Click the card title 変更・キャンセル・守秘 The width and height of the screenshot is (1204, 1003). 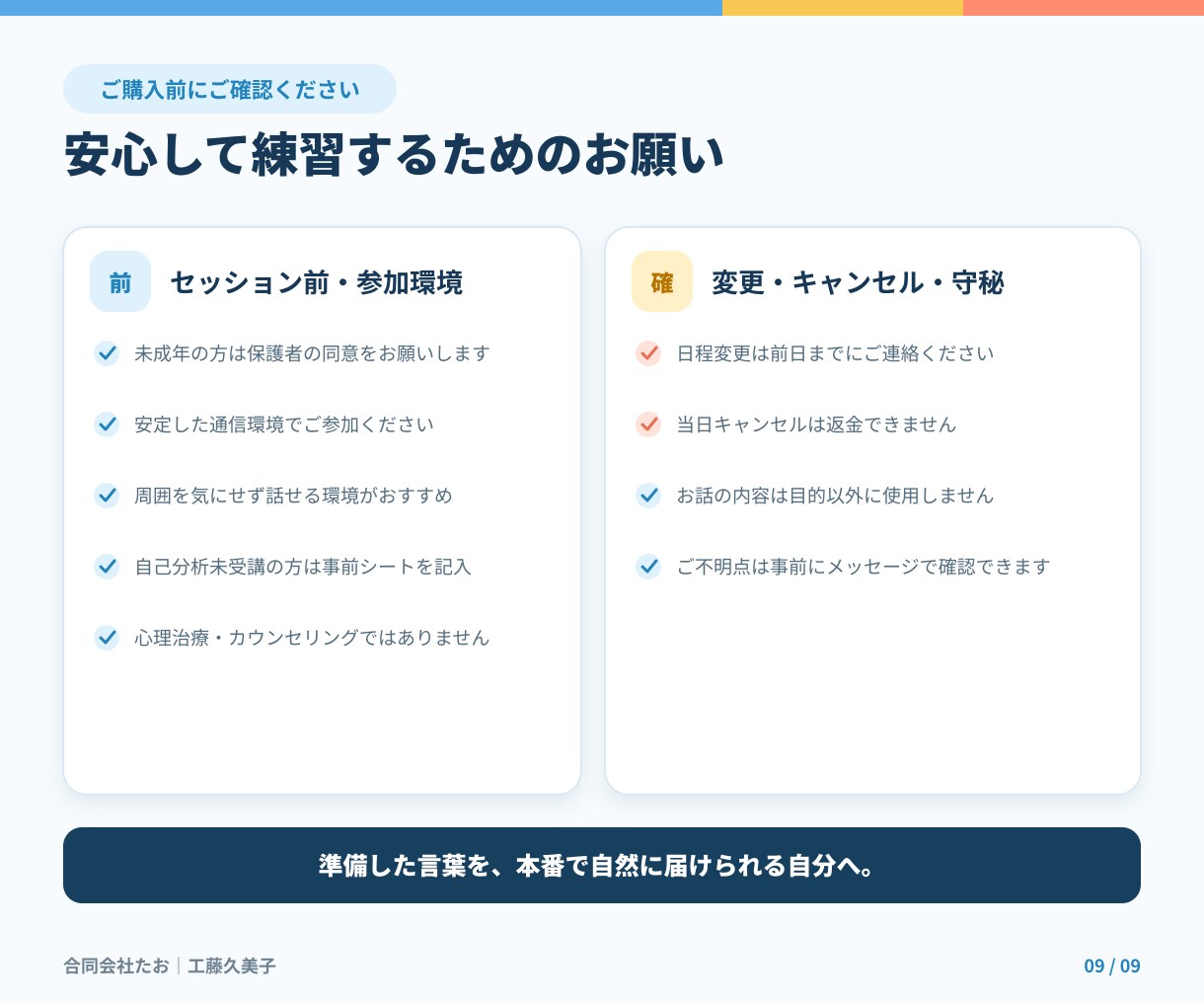tap(858, 282)
